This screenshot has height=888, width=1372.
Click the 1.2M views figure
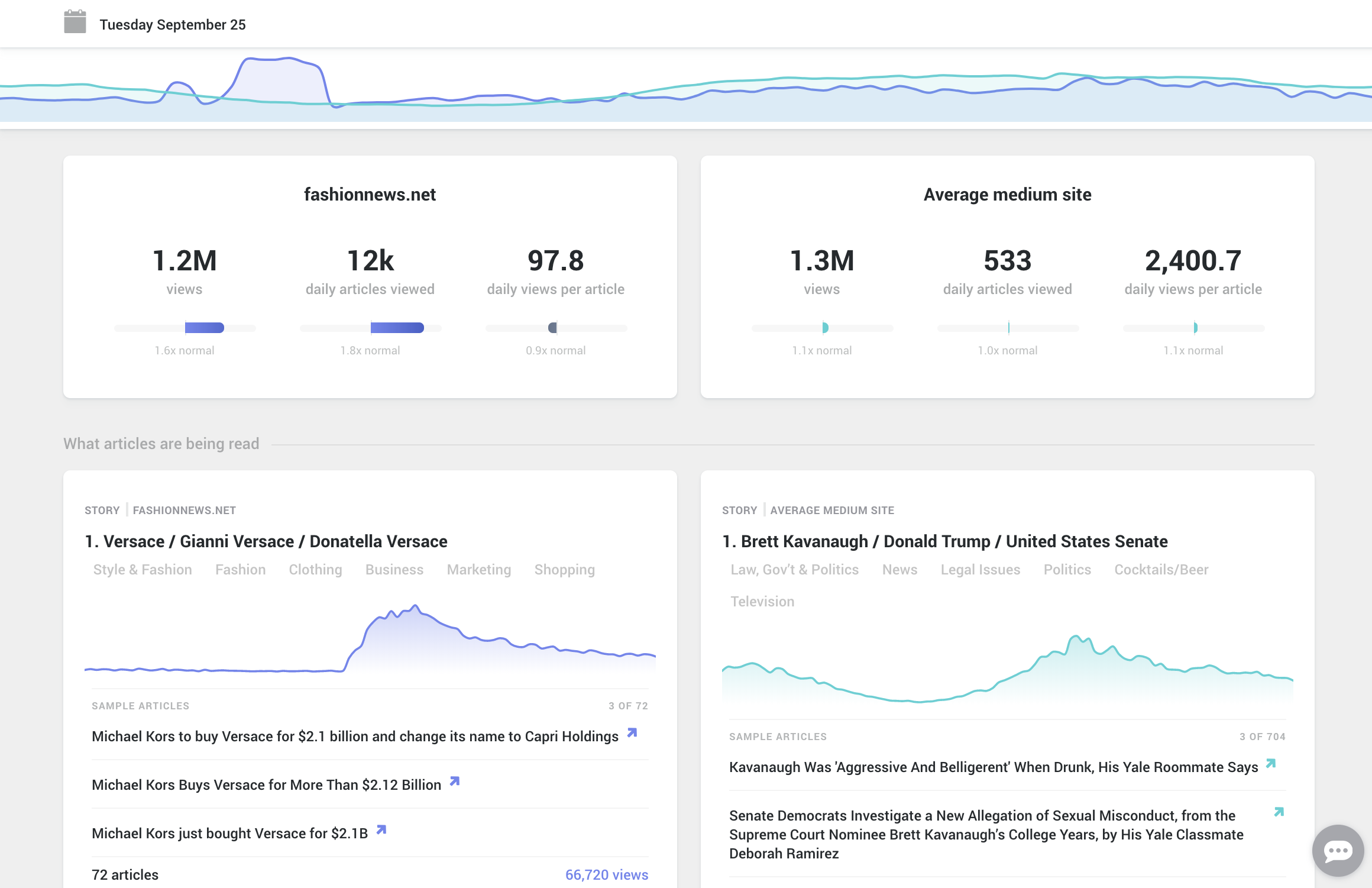[x=185, y=260]
